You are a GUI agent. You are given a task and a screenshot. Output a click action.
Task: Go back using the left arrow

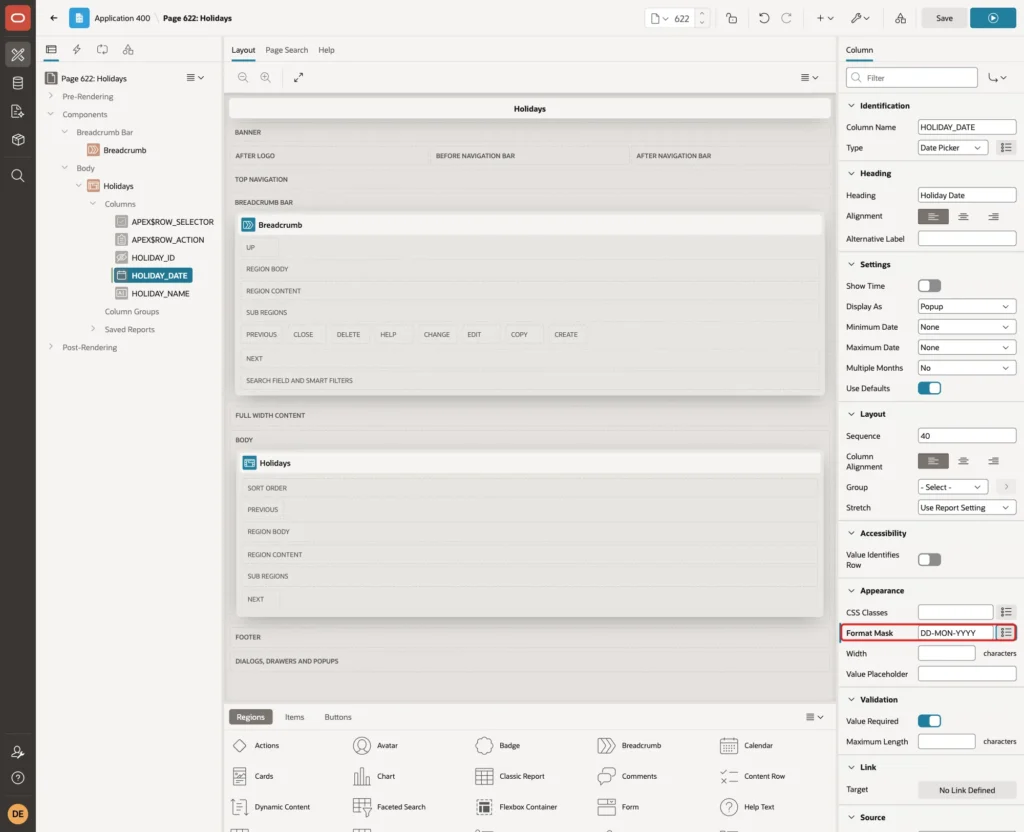[x=54, y=18]
